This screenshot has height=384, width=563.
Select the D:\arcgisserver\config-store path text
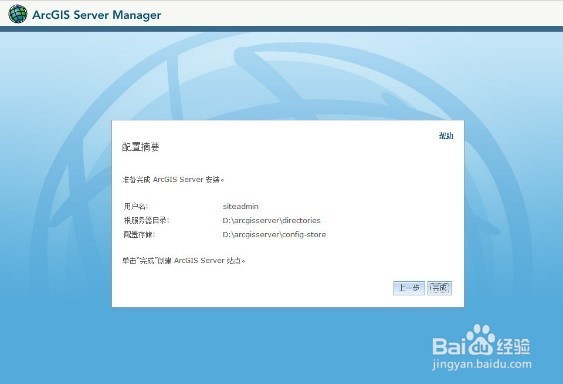pos(274,235)
